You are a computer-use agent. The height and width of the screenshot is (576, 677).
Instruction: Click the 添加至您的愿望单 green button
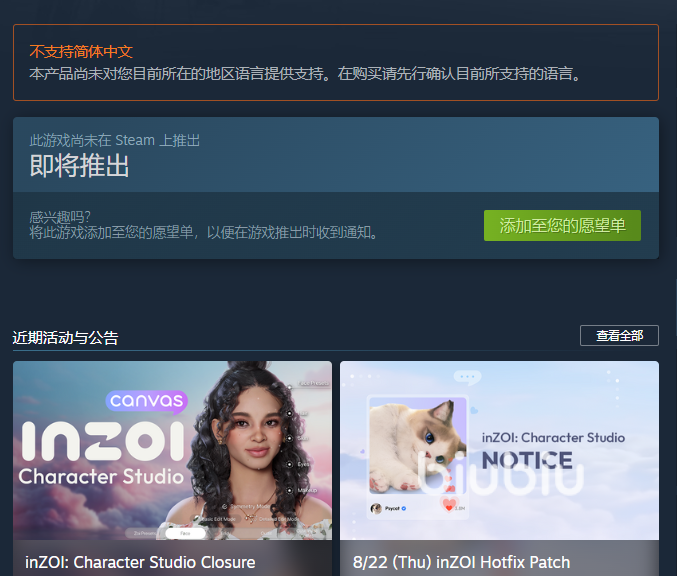[x=562, y=225]
